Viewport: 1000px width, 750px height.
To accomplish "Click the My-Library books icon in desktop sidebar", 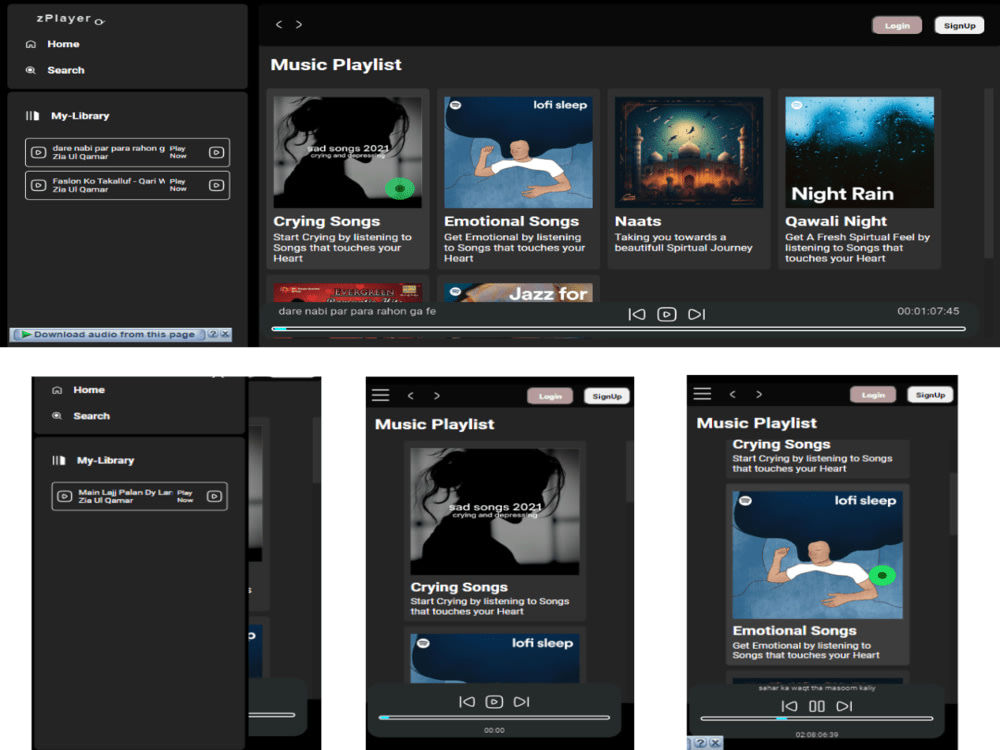I will click(x=33, y=115).
